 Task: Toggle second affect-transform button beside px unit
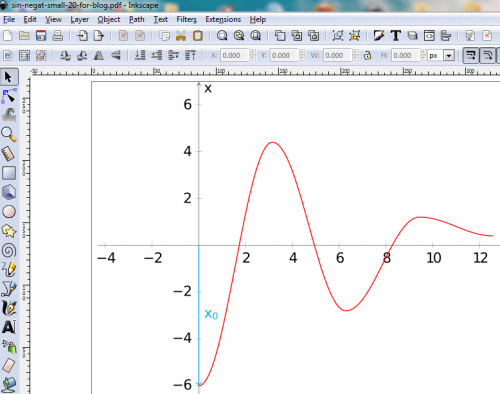(x=487, y=55)
